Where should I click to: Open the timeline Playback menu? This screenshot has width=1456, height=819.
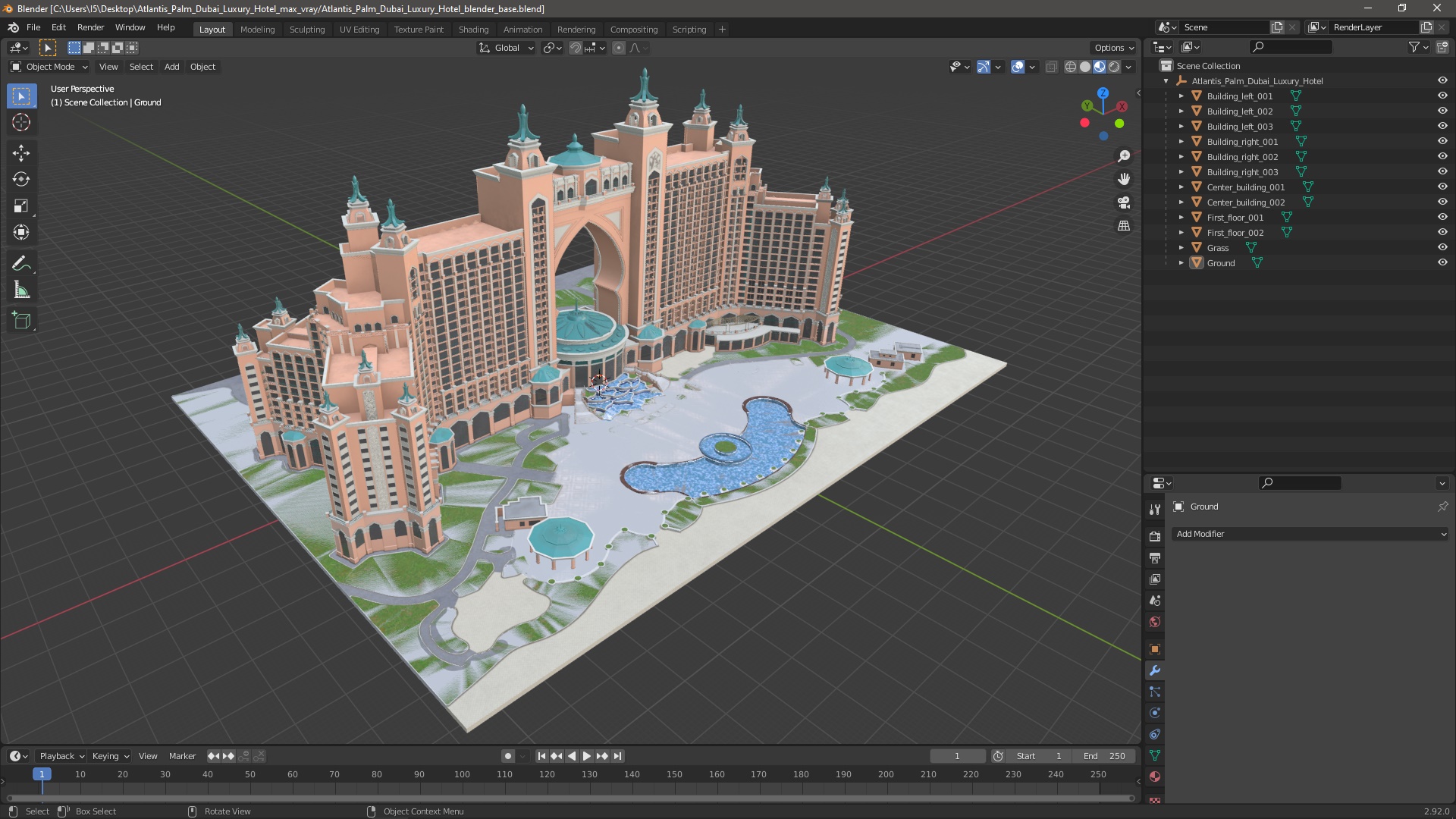pos(61,757)
